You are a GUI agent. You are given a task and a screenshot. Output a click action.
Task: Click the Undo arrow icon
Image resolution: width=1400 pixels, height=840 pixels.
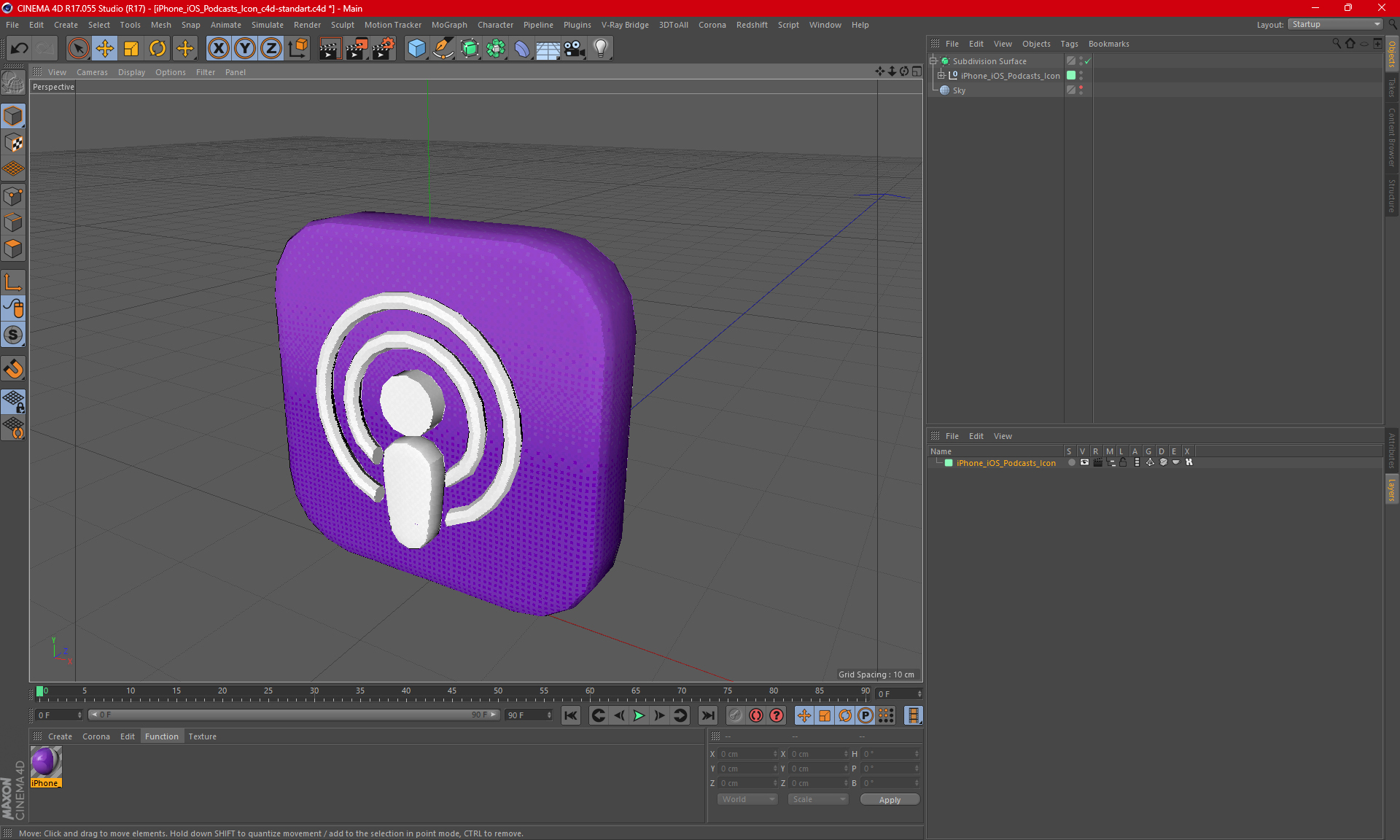(x=19, y=49)
